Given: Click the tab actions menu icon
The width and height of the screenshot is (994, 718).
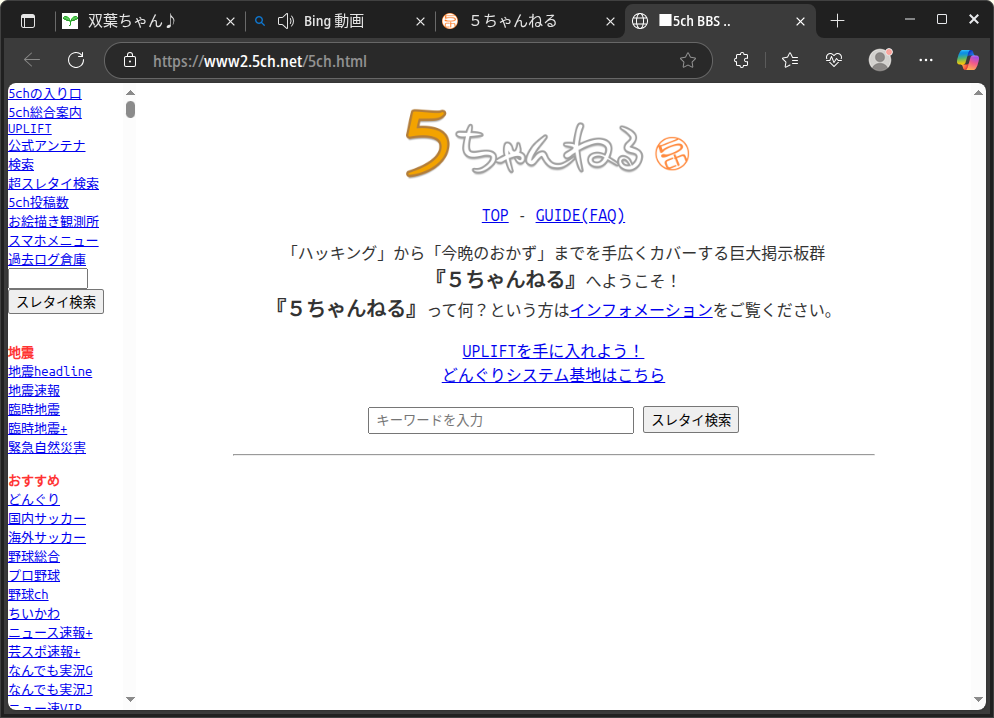Looking at the screenshot, I should coord(28,21).
